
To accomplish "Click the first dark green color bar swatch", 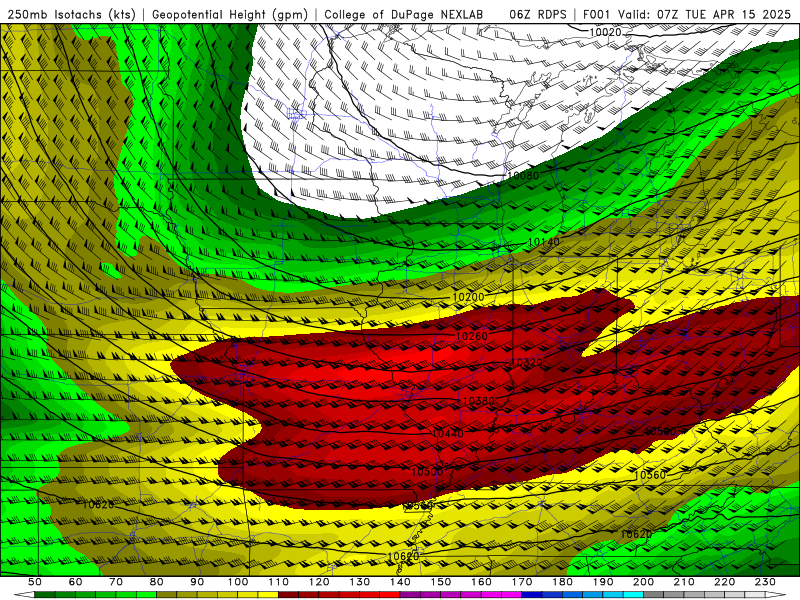I will 45,595.
